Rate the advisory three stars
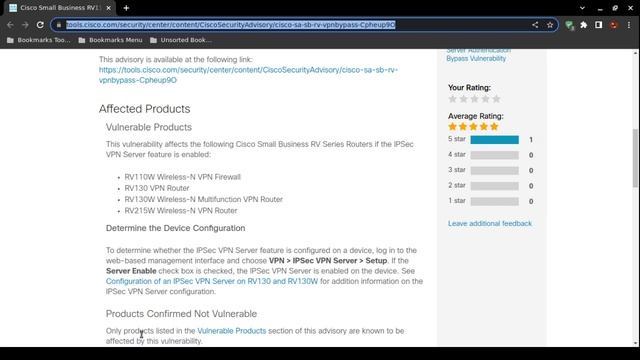Screen dimensions: 640x360 (474, 99)
